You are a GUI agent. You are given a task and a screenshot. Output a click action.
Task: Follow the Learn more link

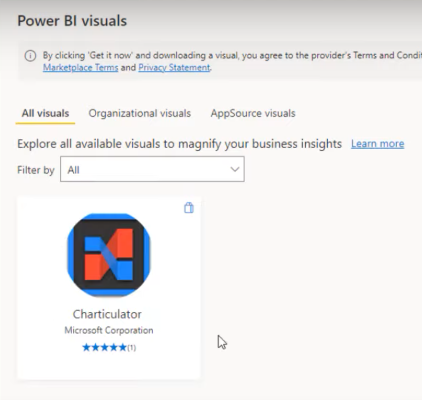(378, 144)
